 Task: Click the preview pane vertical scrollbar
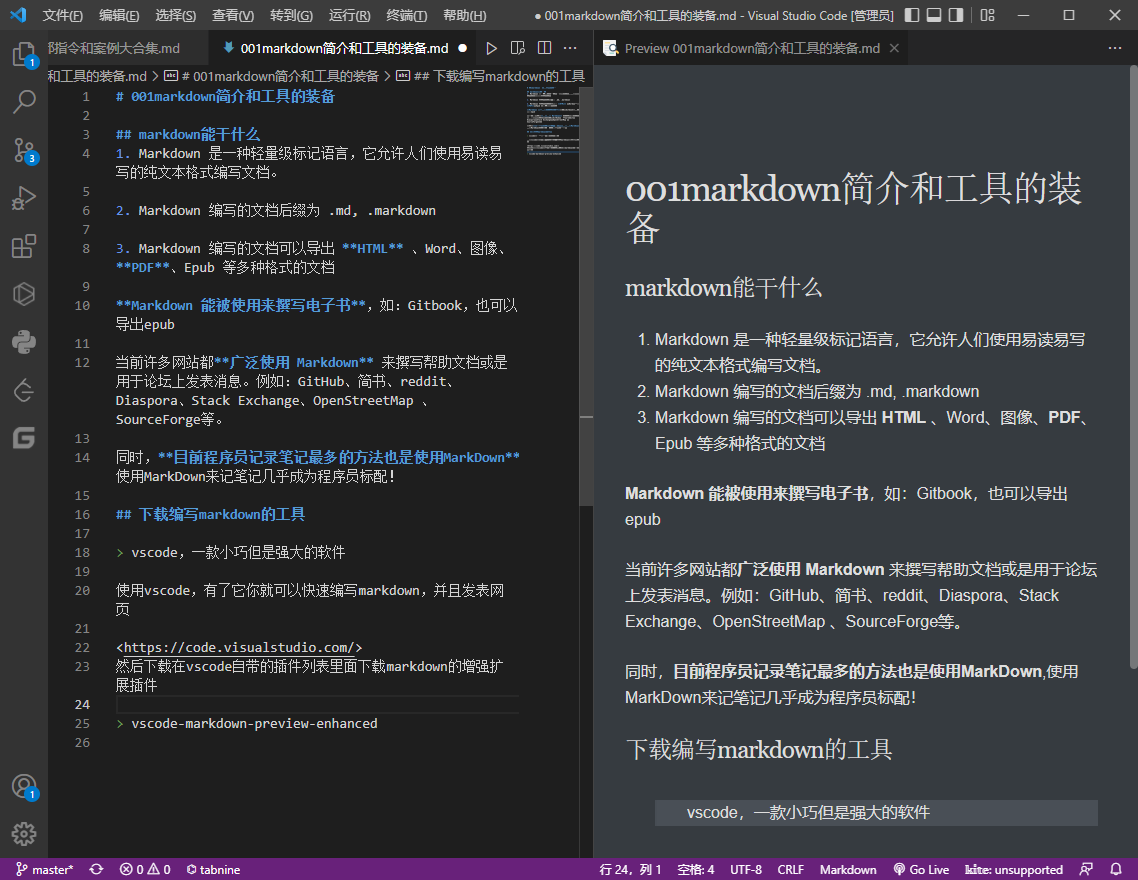[1133, 366]
